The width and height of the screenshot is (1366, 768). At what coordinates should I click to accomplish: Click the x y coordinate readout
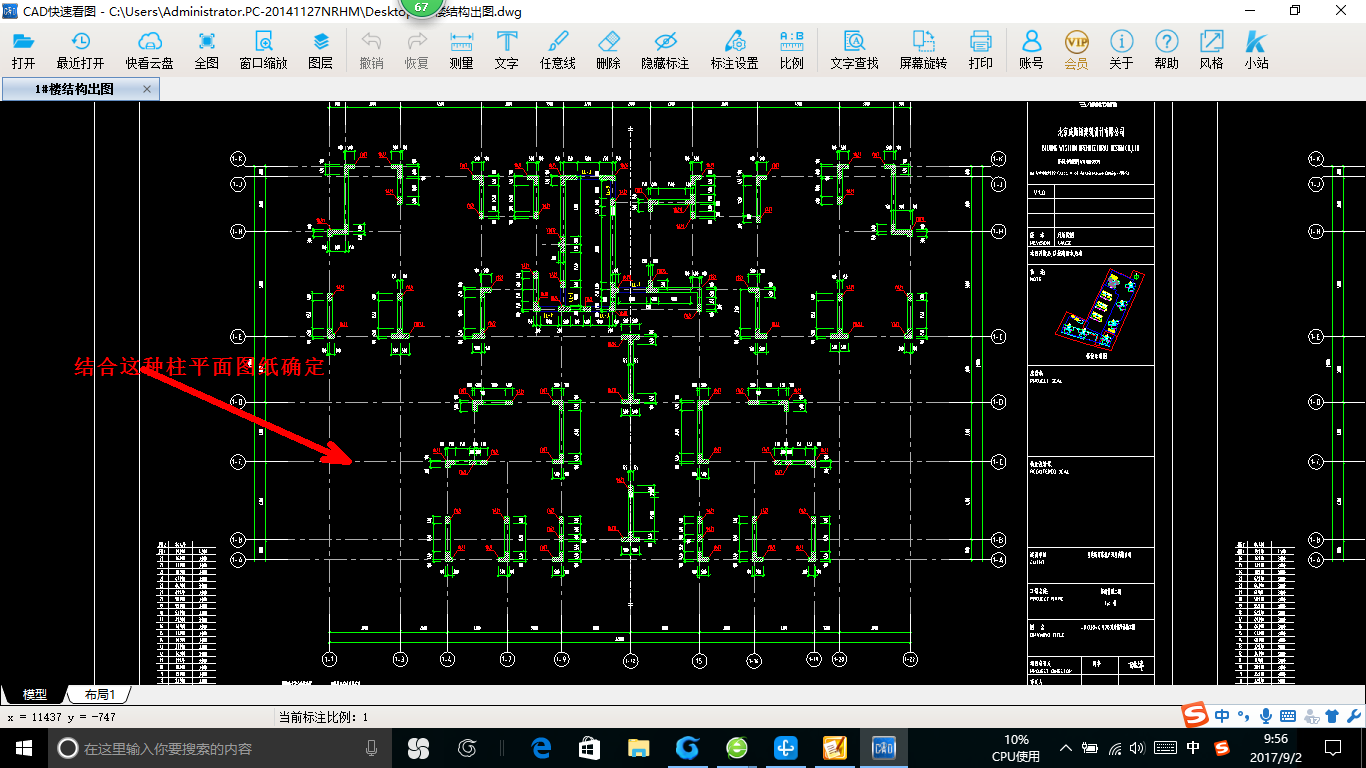62,717
